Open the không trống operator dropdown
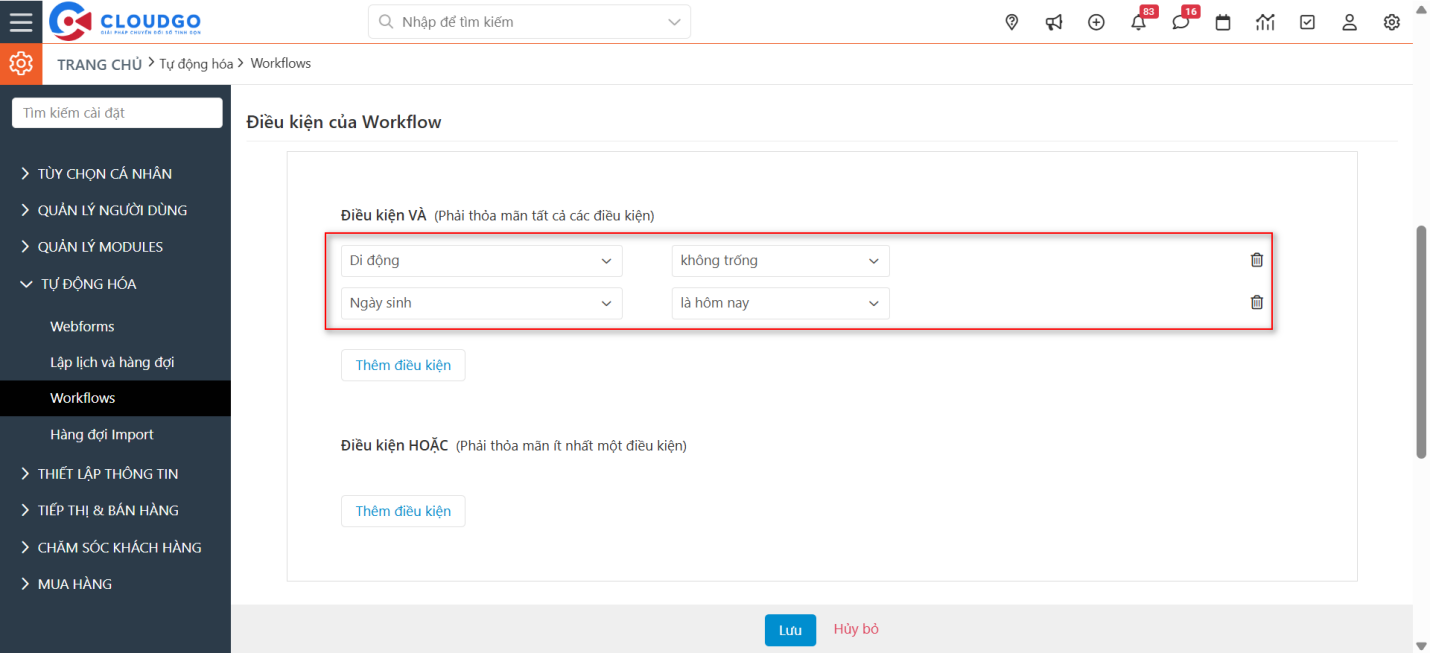This screenshot has height=653, width=1430. pyautogui.click(x=780, y=260)
